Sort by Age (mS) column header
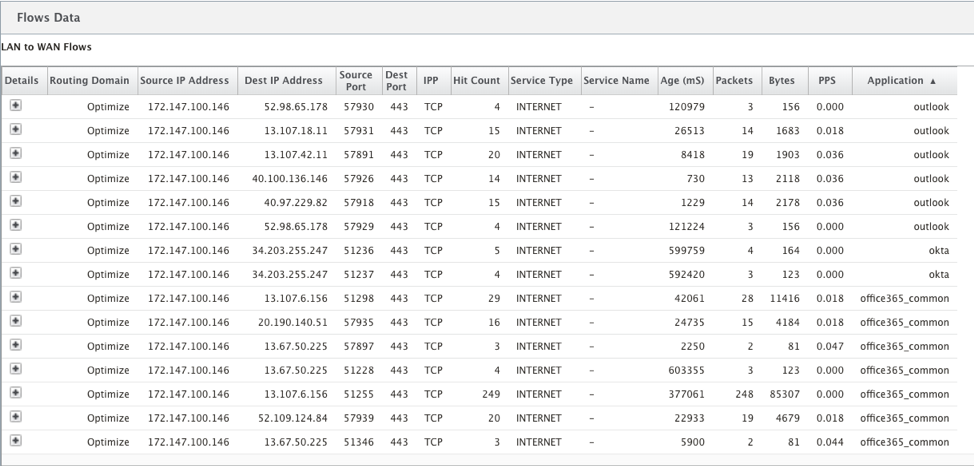Image resolution: width=974 pixels, height=466 pixels. (x=683, y=81)
